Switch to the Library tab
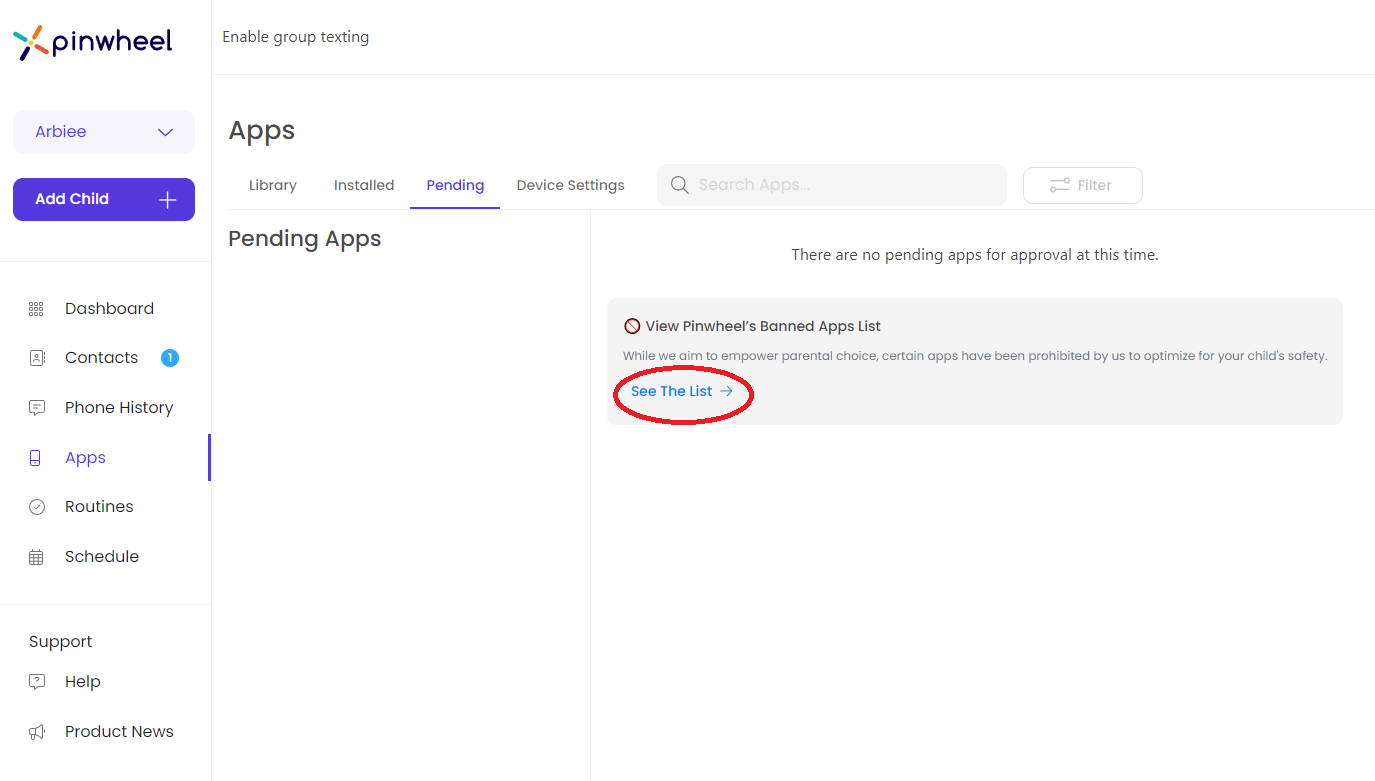The width and height of the screenshot is (1375, 781). (x=272, y=185)
